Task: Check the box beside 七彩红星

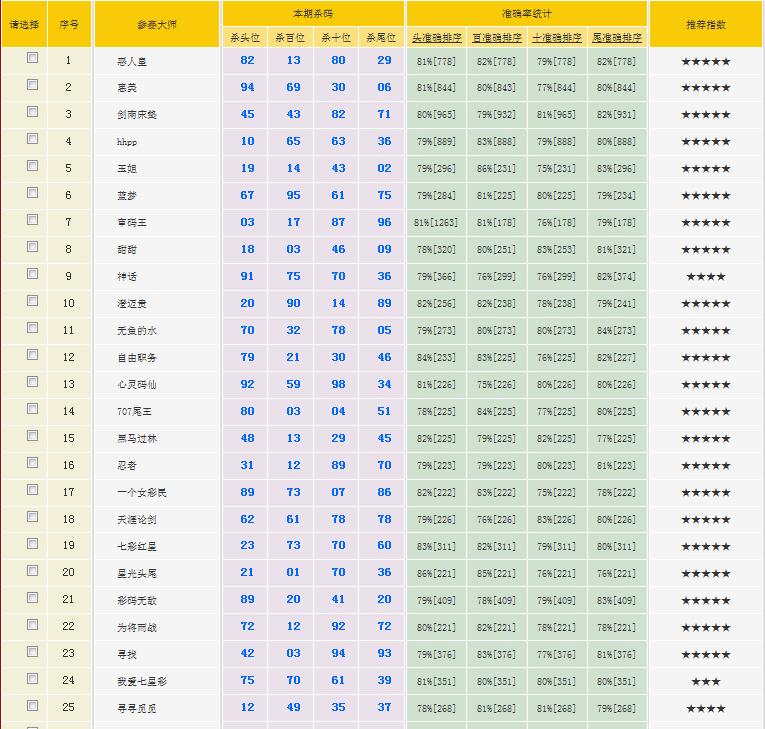Action: 33,544
